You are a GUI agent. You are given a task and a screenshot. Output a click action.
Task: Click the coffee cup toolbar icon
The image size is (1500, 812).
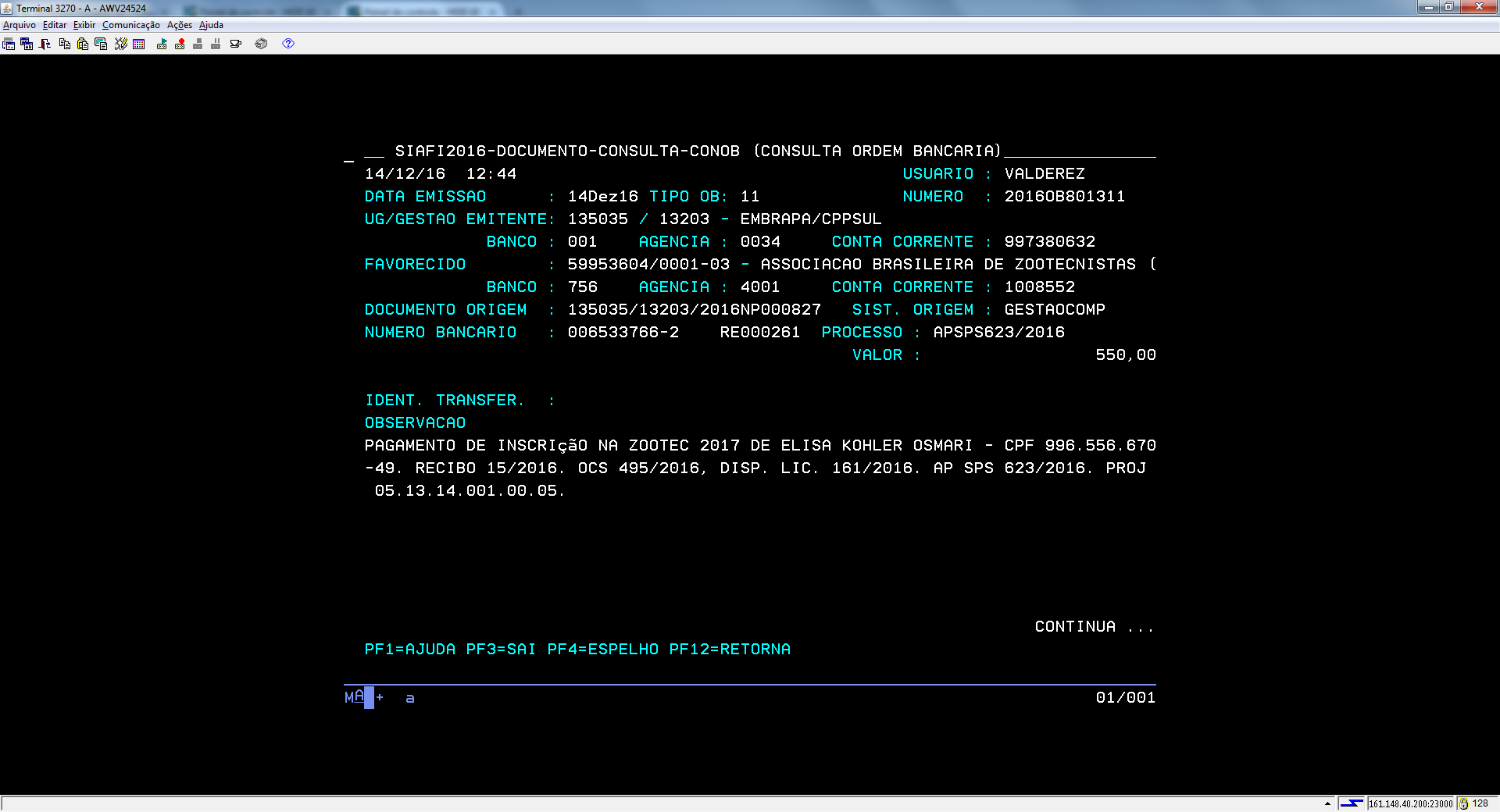click(x=235, y=44)
